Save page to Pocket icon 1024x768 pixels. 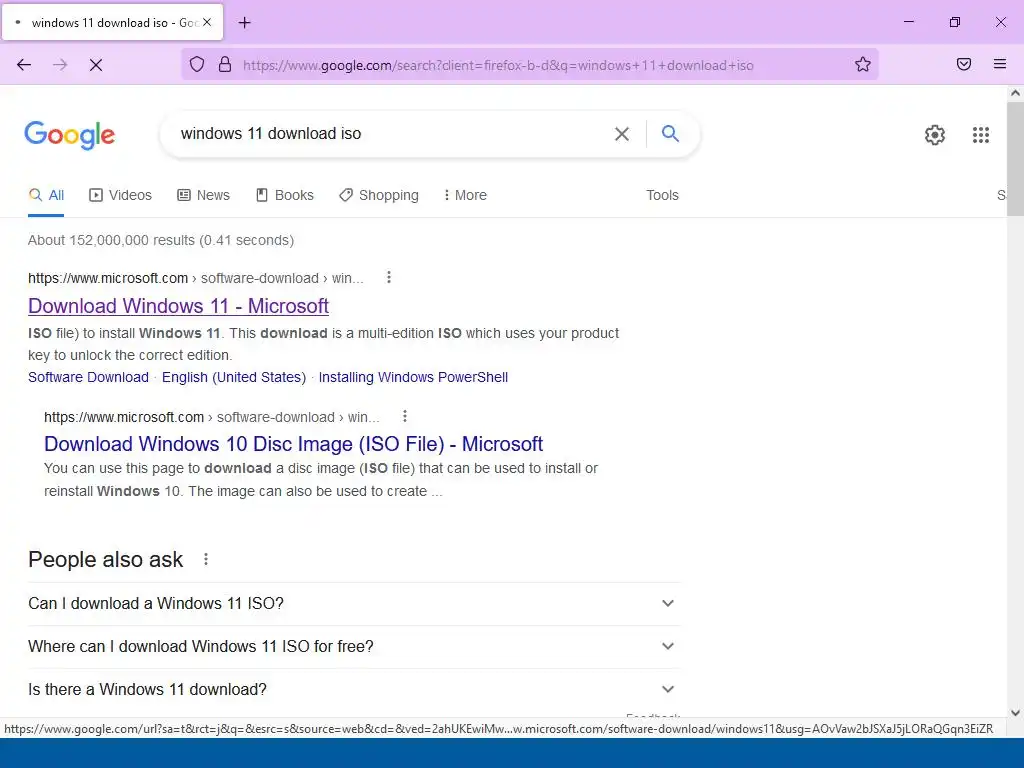[964, 64]
